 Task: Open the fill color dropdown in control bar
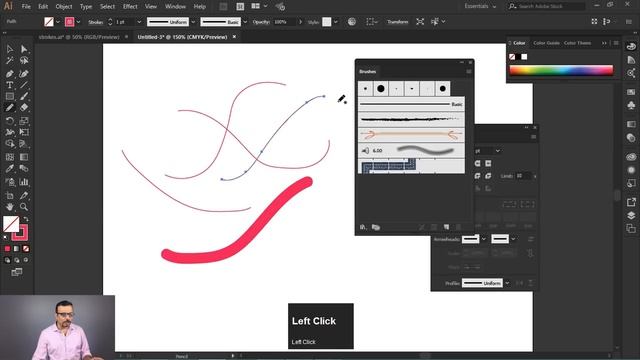tap(58, 22)
